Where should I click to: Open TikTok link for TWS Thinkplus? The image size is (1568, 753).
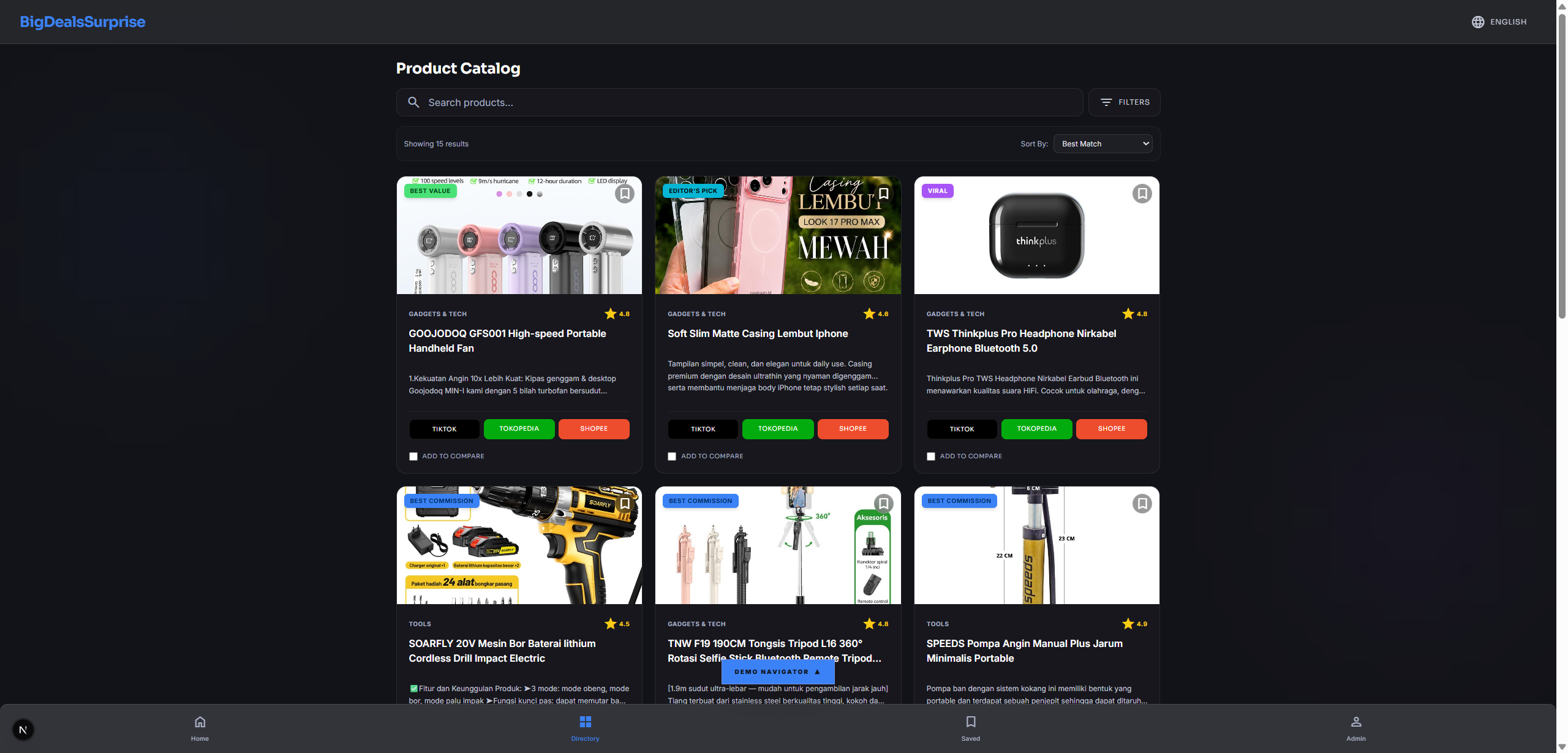click(x=962, y=429)
